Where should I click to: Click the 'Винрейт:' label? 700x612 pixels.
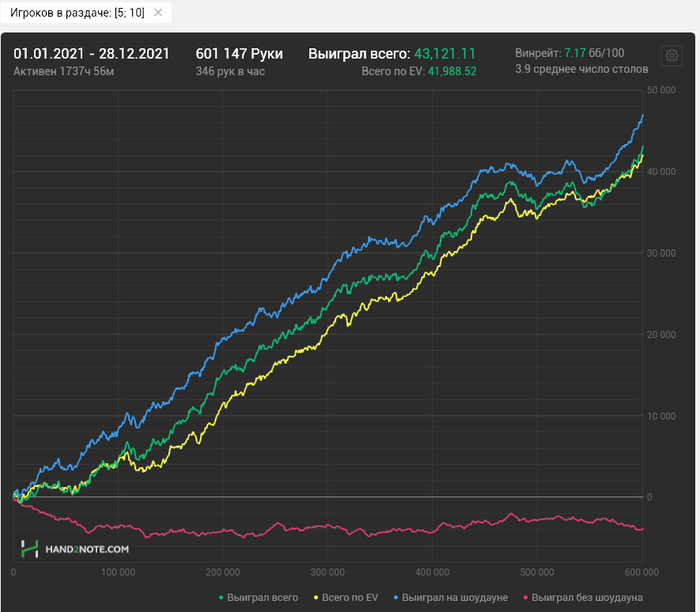(x=538, y=53)
